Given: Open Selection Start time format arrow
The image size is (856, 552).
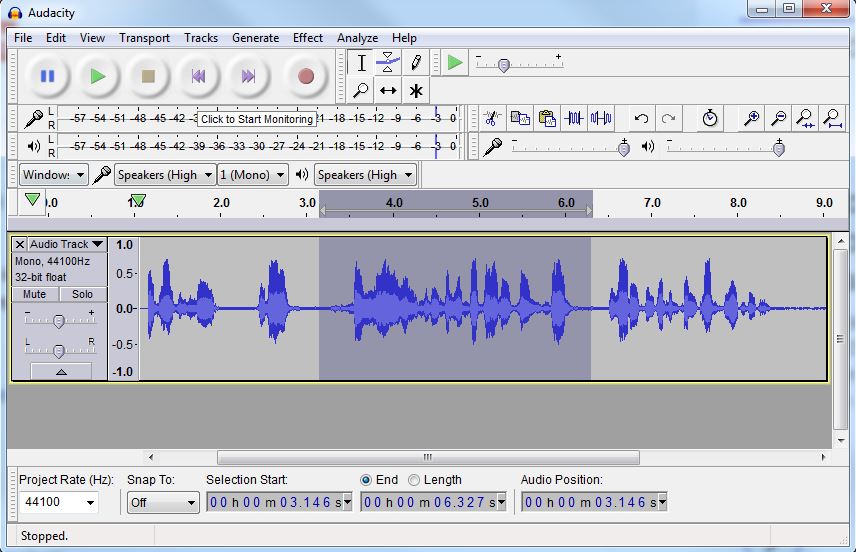Looking at the screenshot, I should coord(348,502).
